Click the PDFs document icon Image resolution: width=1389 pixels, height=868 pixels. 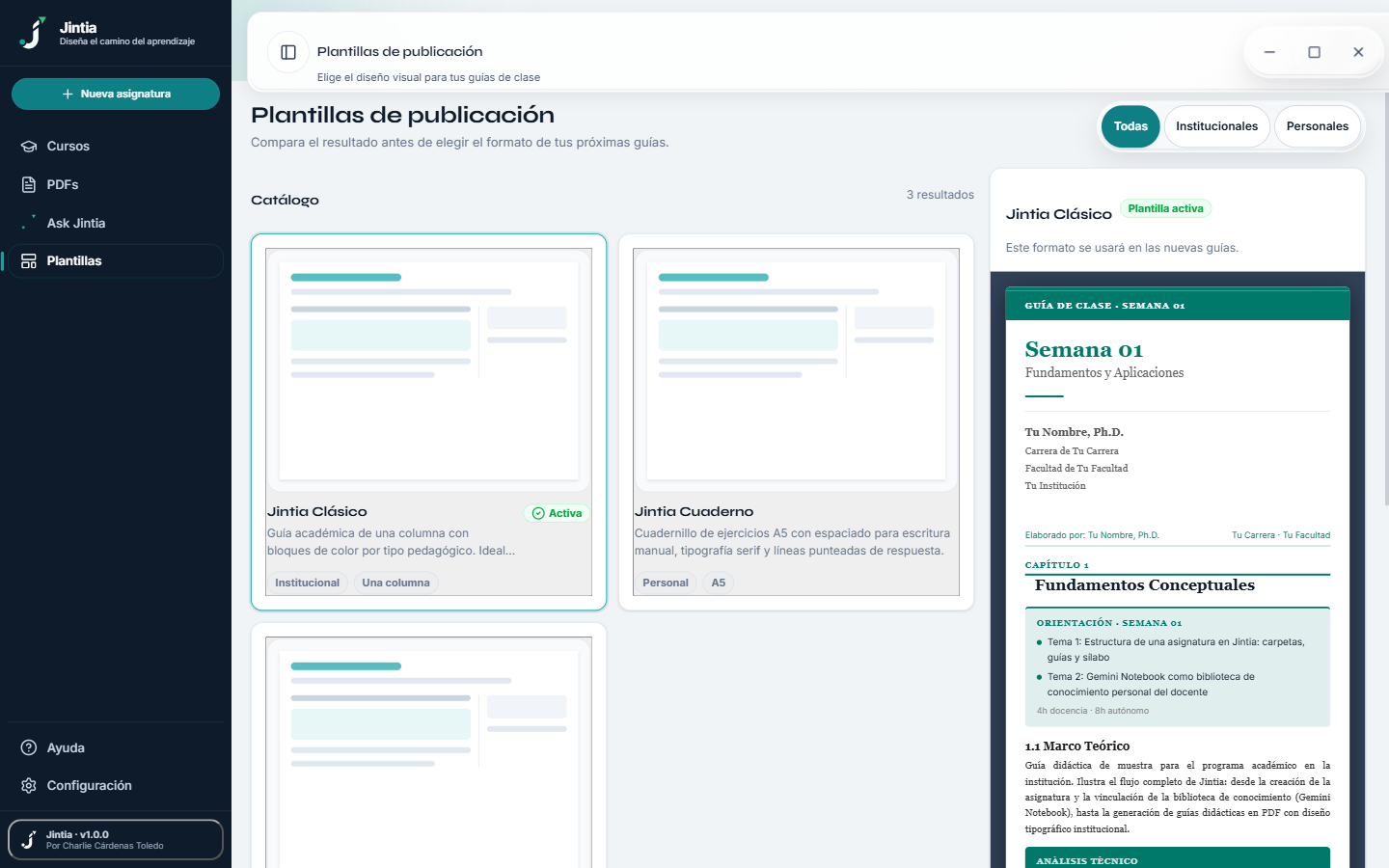[x=29, y=184]
